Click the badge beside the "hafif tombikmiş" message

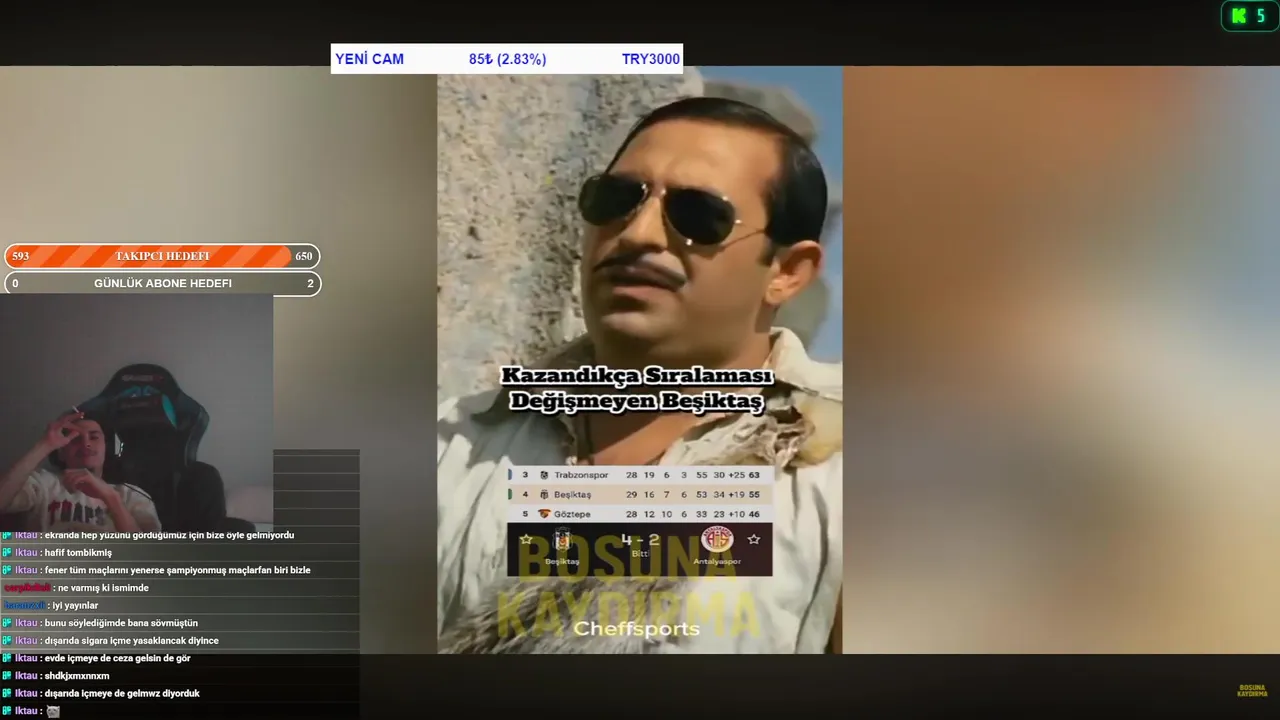(x=7, y=553)
